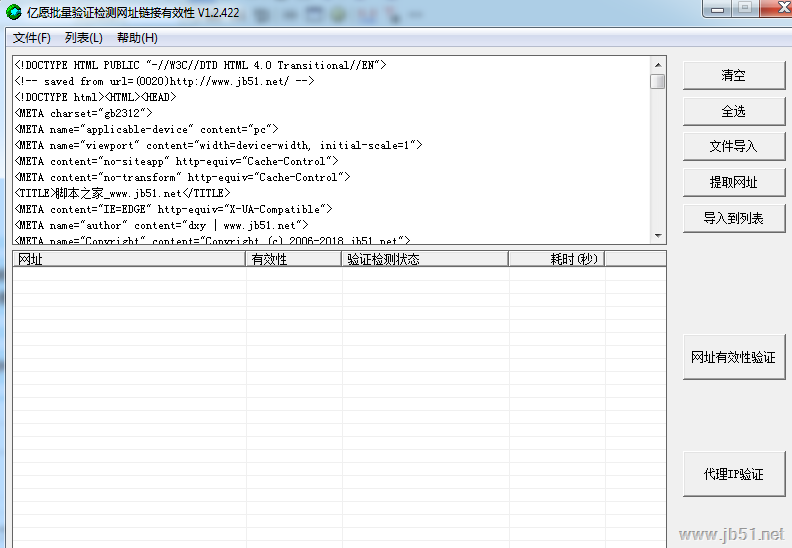Click the 全选 button
Viewport: 792px width, 548px height.
[733, 111]
